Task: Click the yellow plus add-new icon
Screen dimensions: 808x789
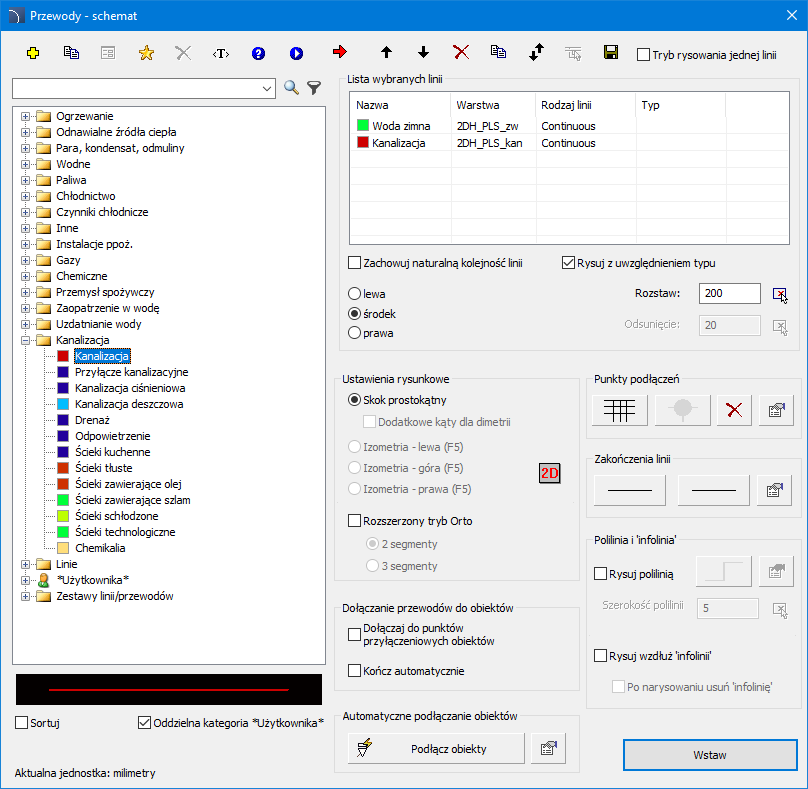Action: click(x=33, y=53)
